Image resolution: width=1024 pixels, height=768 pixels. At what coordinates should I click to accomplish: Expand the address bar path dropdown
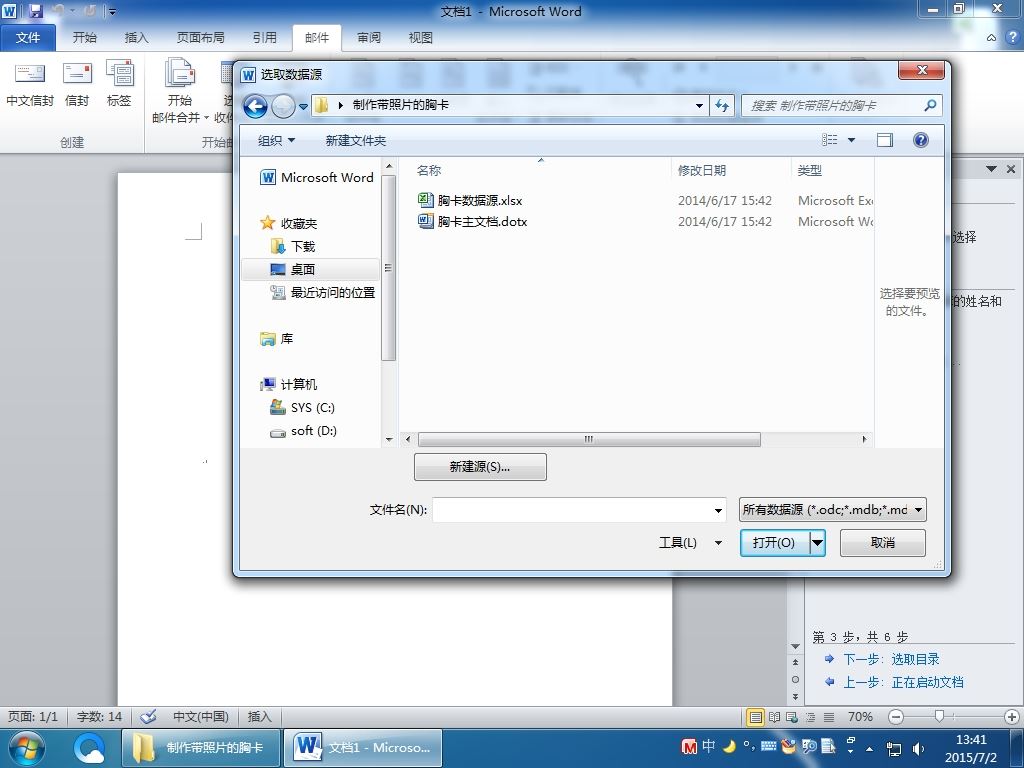pos(699,106)
